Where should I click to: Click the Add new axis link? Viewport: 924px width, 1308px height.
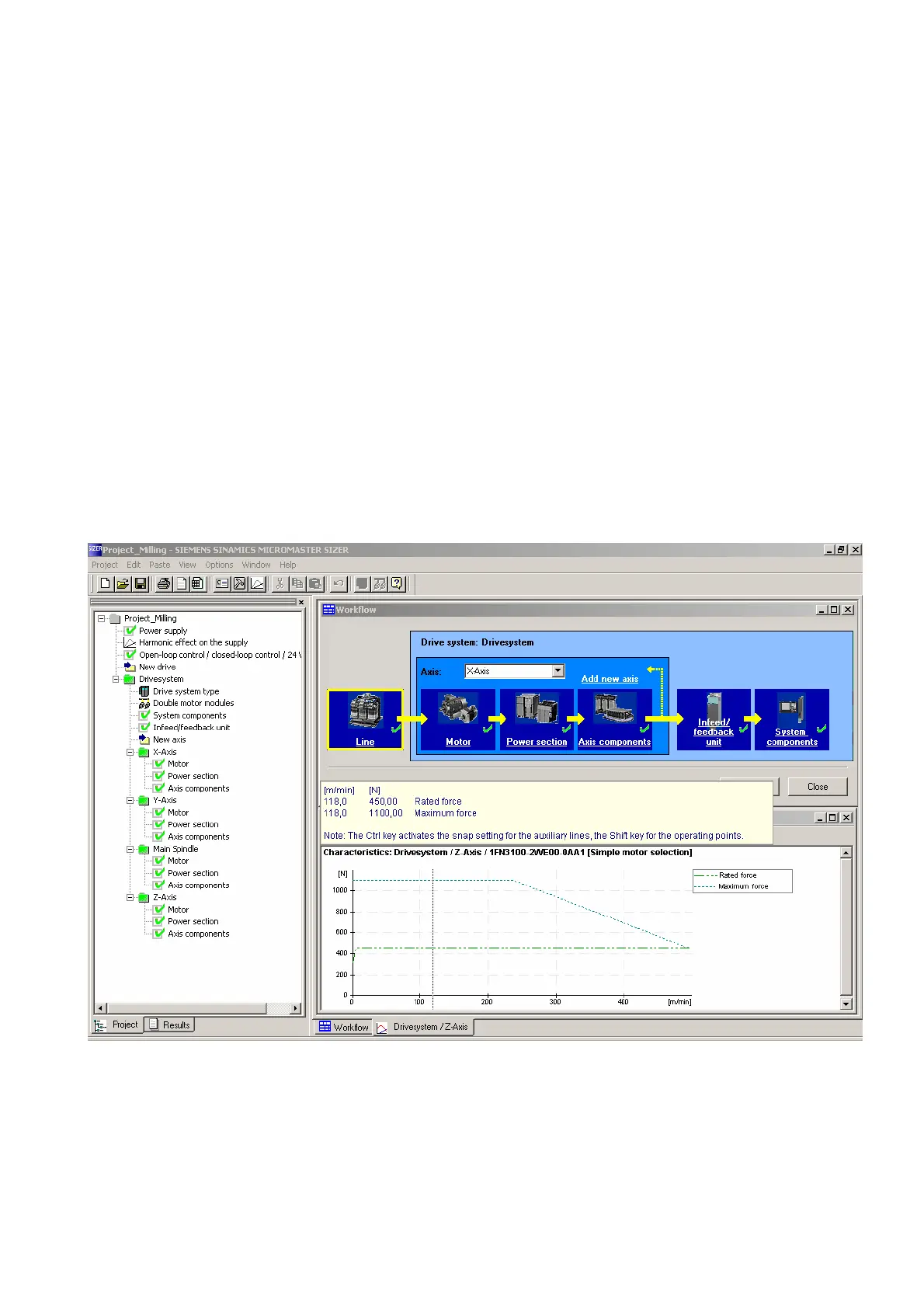[610, 679]
